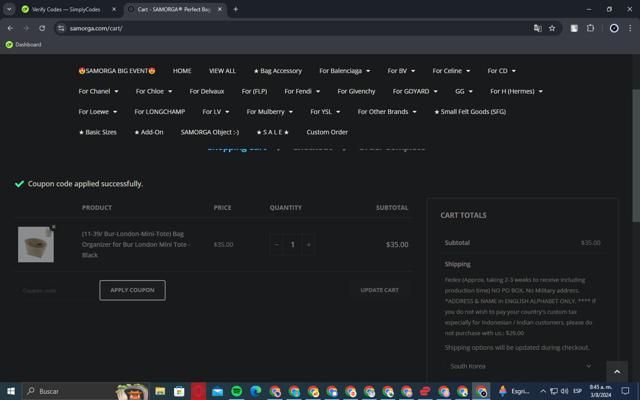This screenshot has width=640, height=400.
Task: Open the For Givenchy link
Action: pos(356,91)
